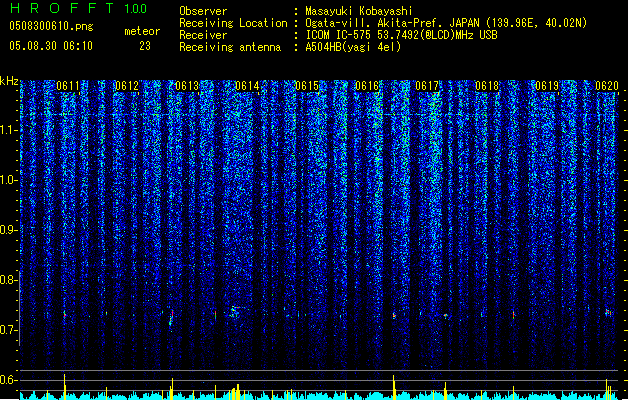Click the Receiver value ICOM IC-575
Image resolution: width=629 pixels, height=400 pixels.
(337, 35)
